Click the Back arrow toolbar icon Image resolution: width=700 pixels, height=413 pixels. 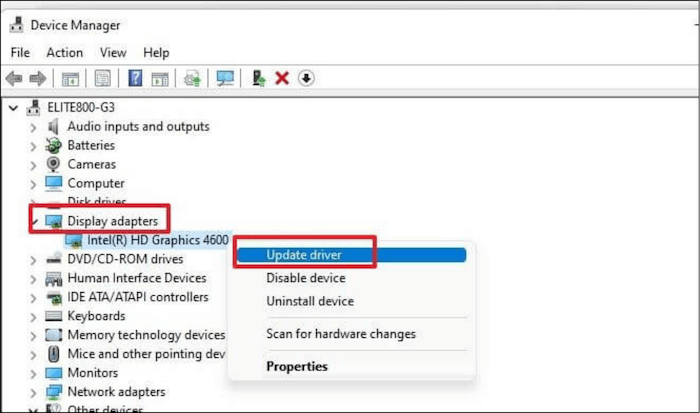pos(14,79)
